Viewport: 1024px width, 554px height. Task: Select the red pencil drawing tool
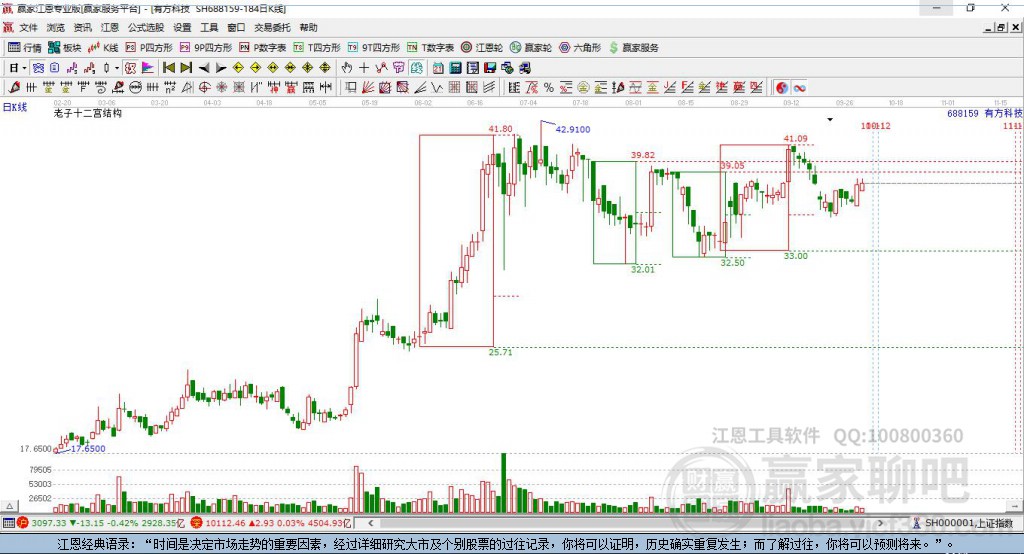(14, 88)
